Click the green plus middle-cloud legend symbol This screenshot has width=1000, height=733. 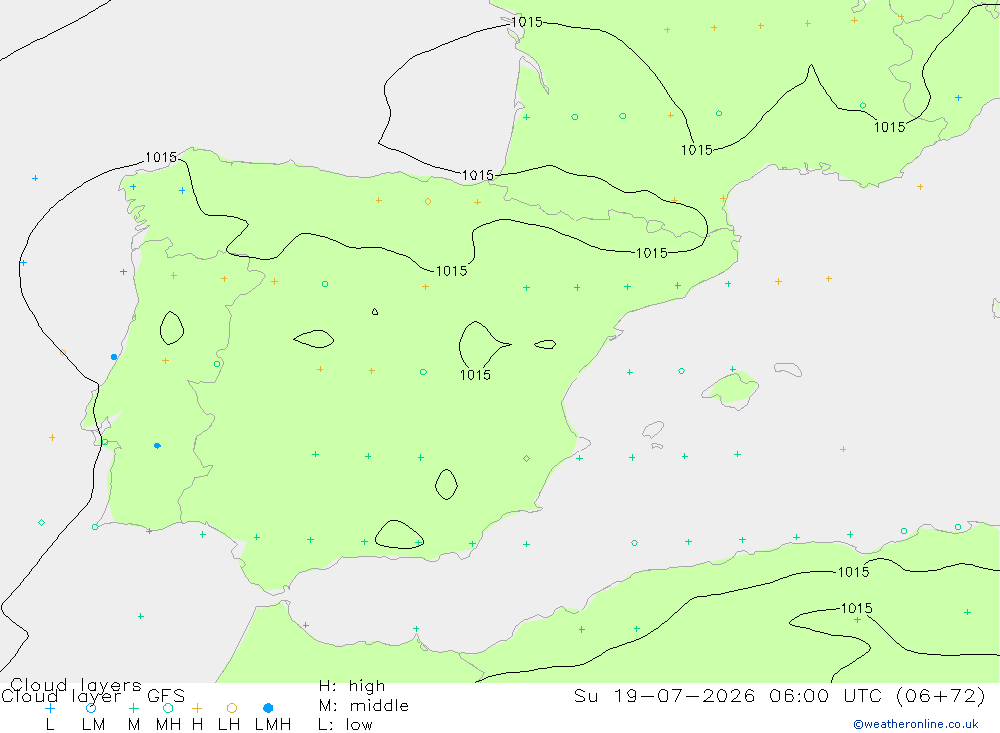pos(133,708)
